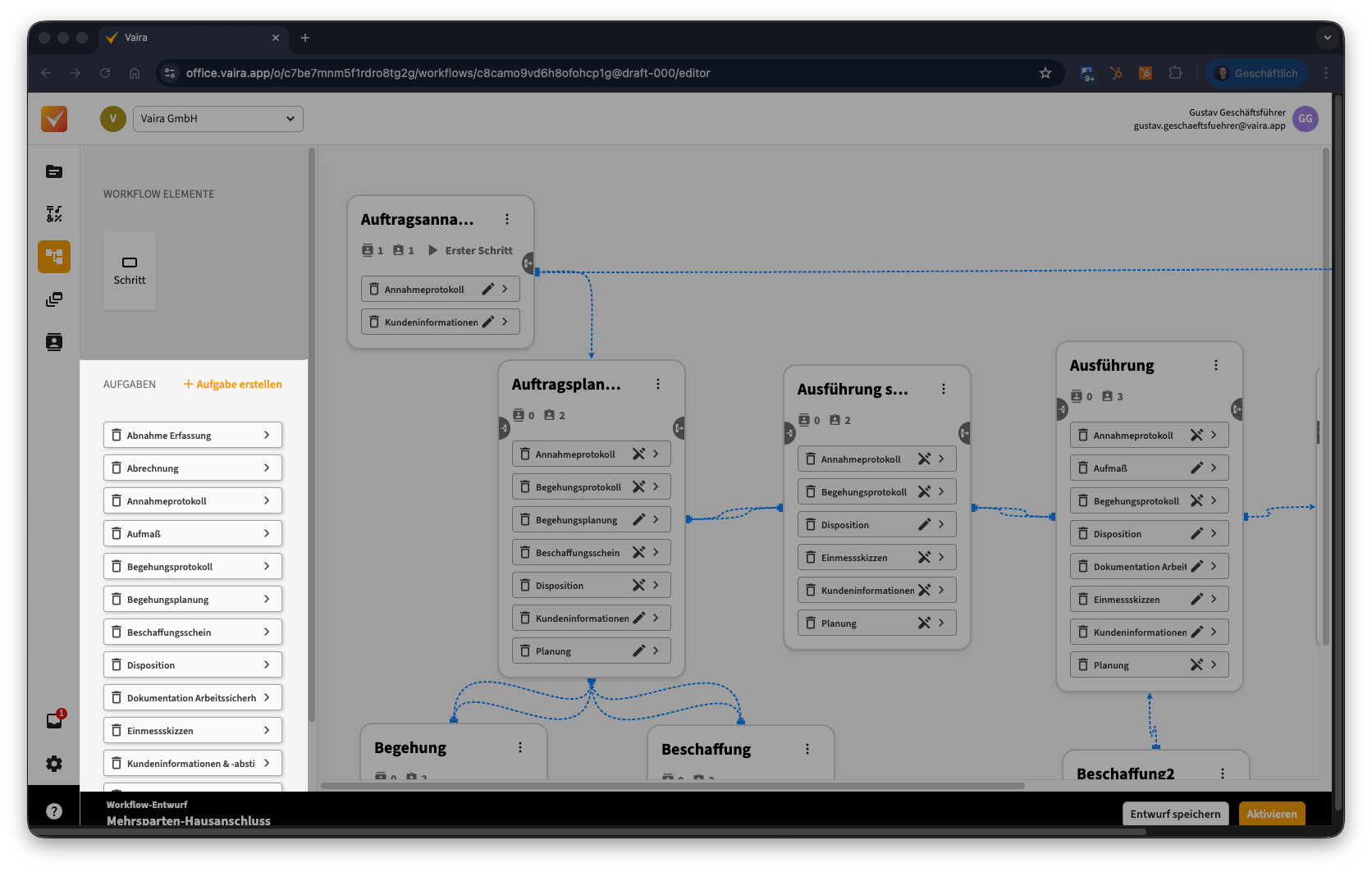
Task: Click Entwurf speichern button
Action: pos(1175,814)
